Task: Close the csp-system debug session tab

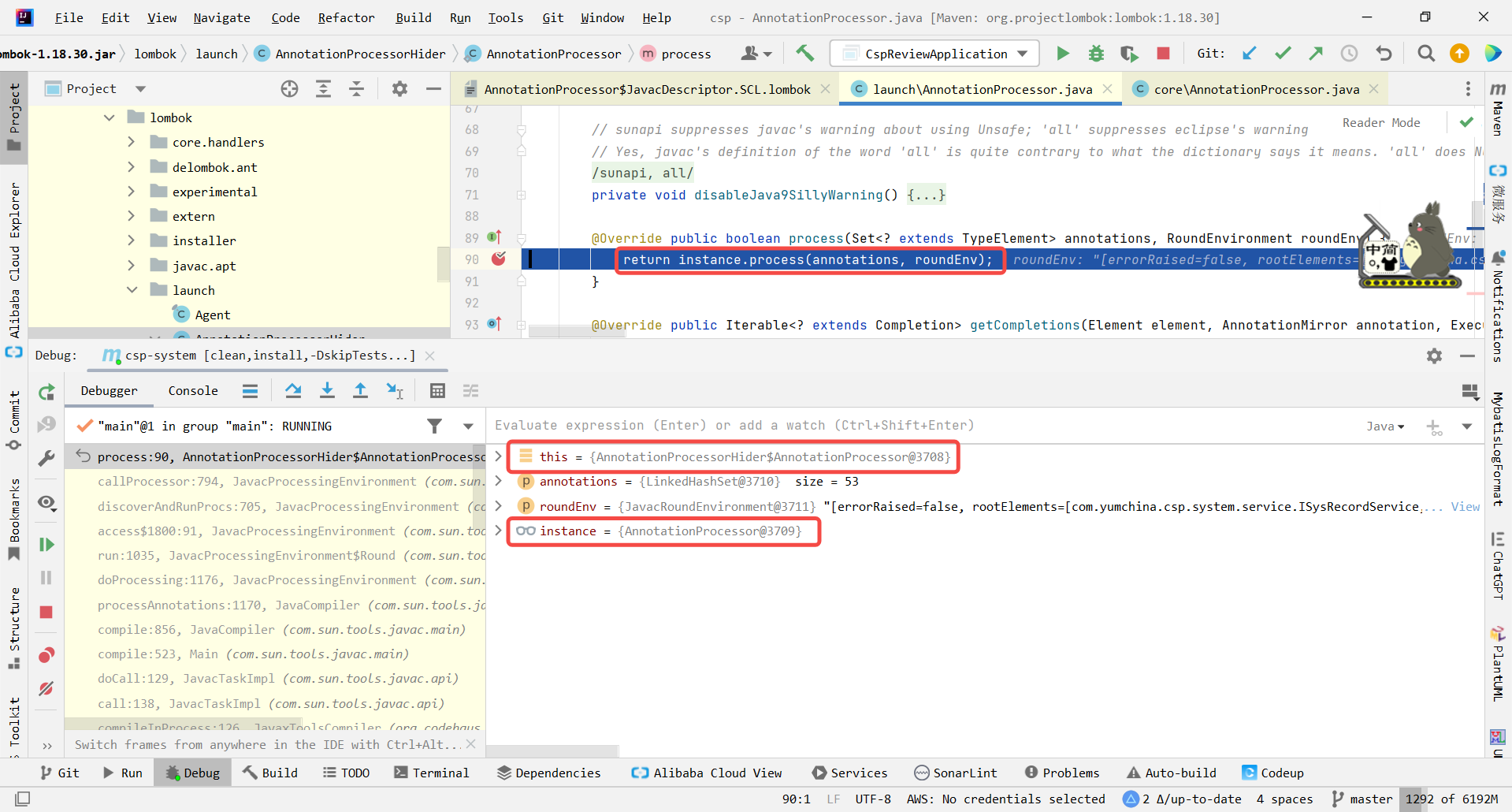Action: [x=429, y=356]
